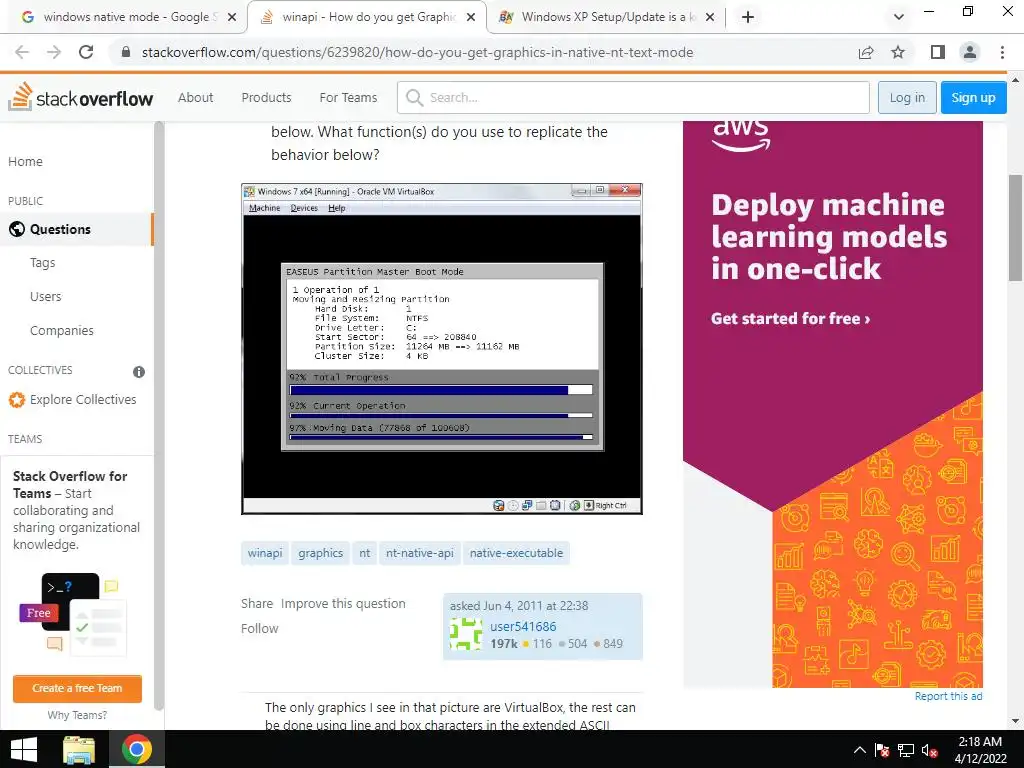Close the winapi Stack Overflow tab

(x=471, y=17)
